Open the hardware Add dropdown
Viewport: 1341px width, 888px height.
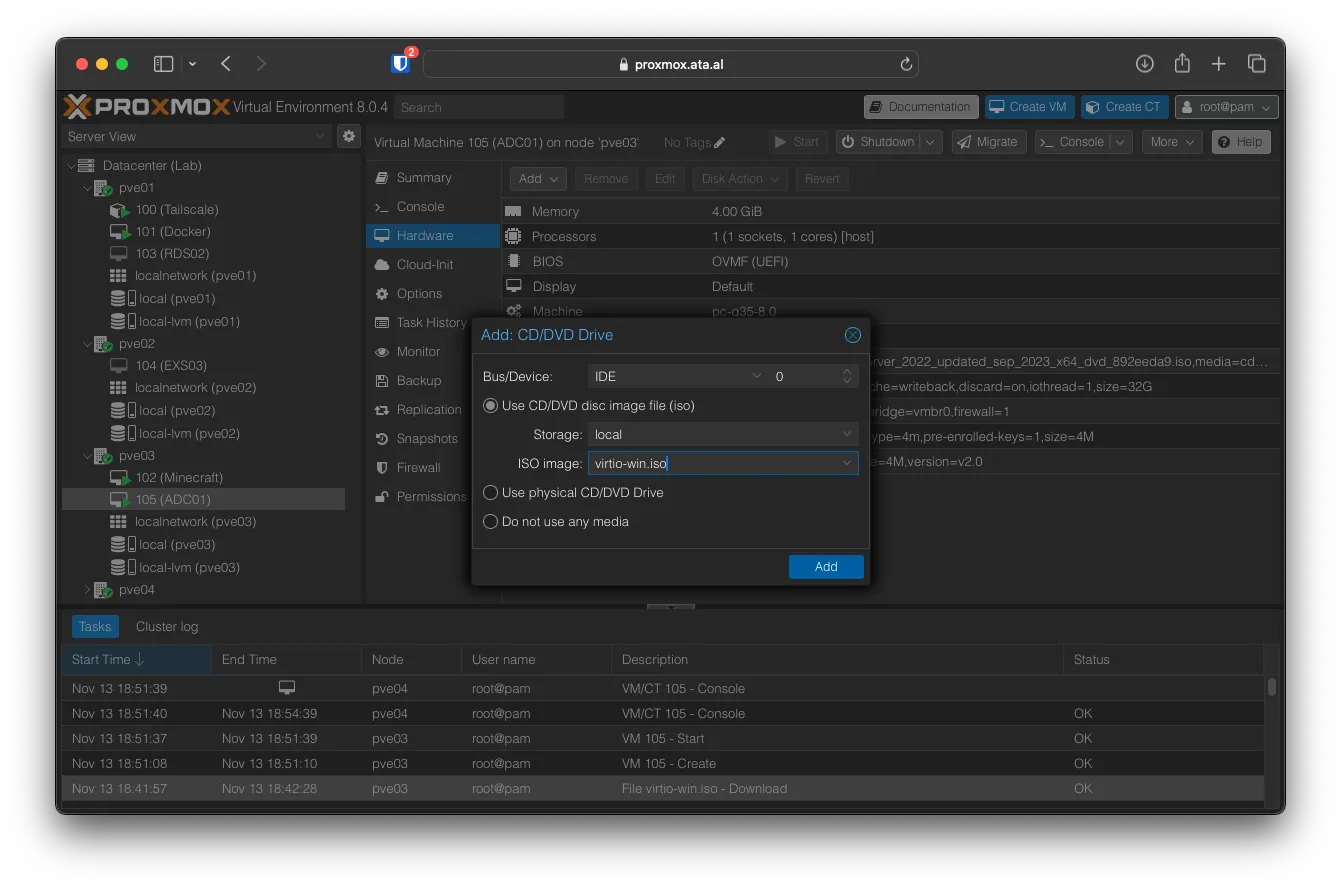coord(538,179)
